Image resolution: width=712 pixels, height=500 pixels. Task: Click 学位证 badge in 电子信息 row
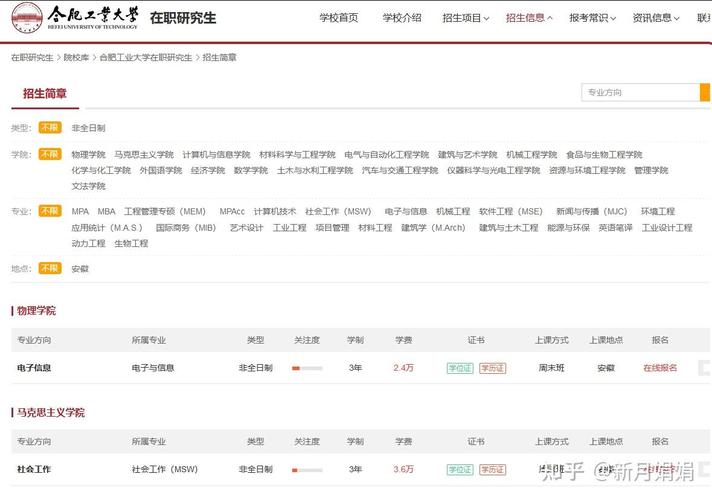[x=460, y=368]
